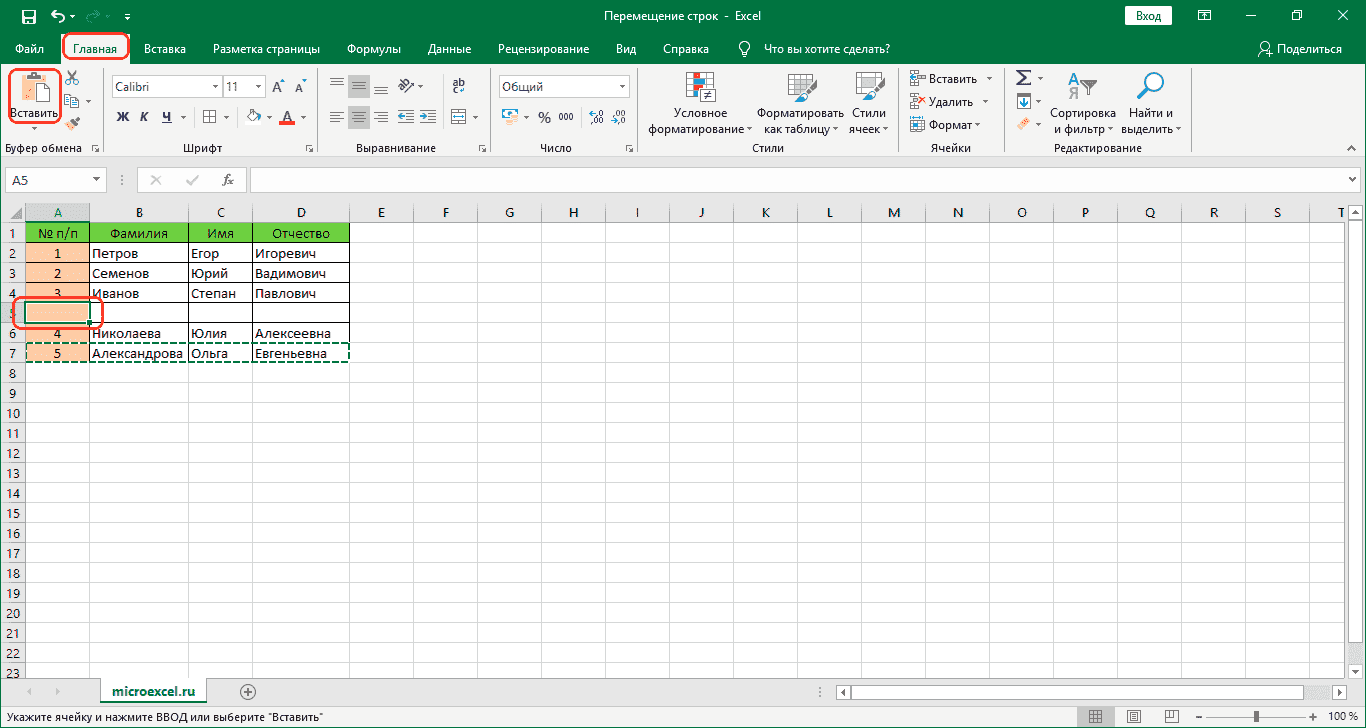
Task: Click the Найти и выделить magnifier icon
Action: [1150, 100]
